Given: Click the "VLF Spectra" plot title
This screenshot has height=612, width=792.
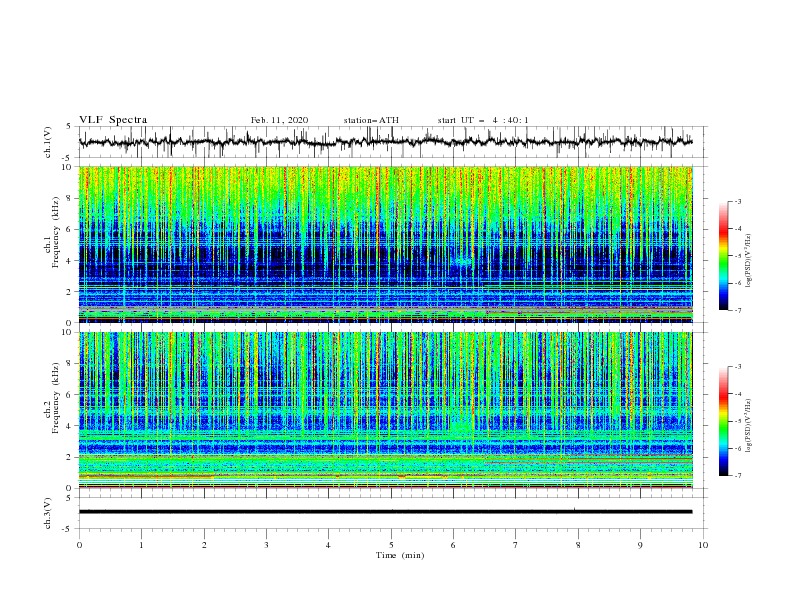Looking at the screenshot, I should pyautogui.click(x=113, y=120).
